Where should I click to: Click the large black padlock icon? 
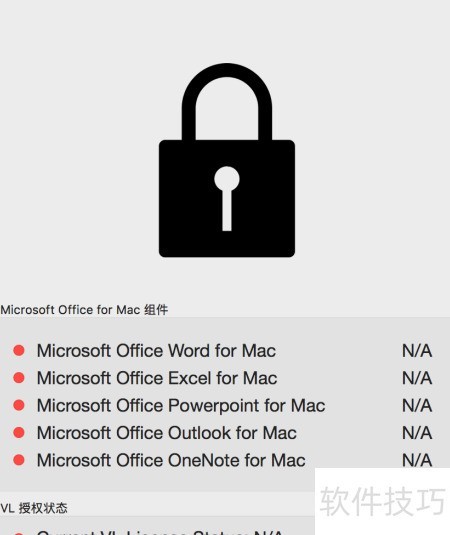(x=227, y=160)
